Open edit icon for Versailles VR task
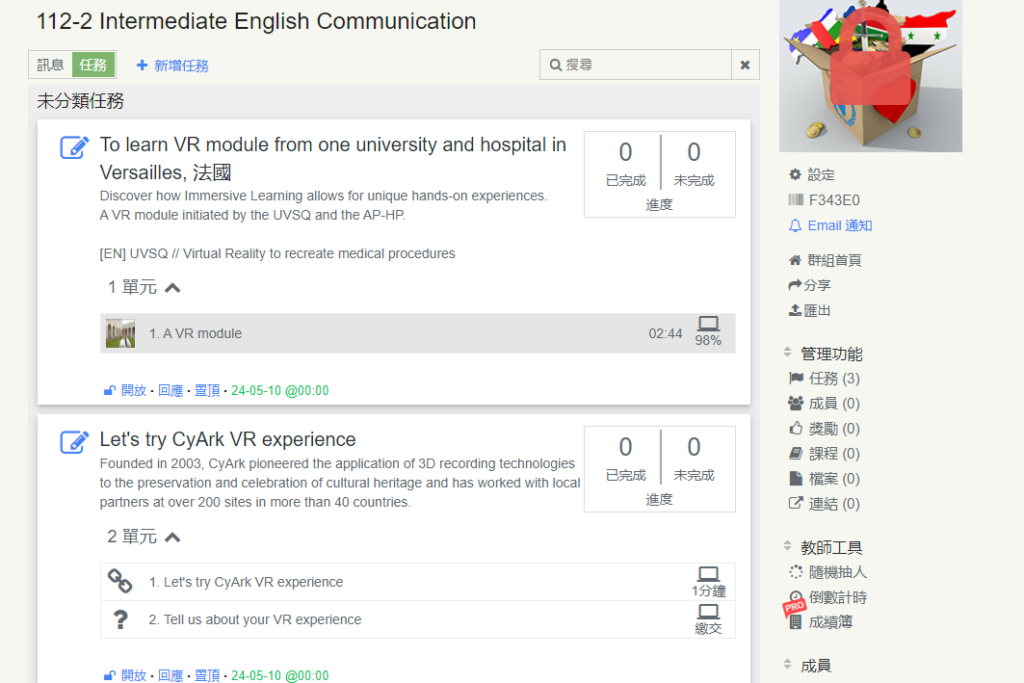The image size is (1024, 683). pyautogui.click(x=74, y=147)
